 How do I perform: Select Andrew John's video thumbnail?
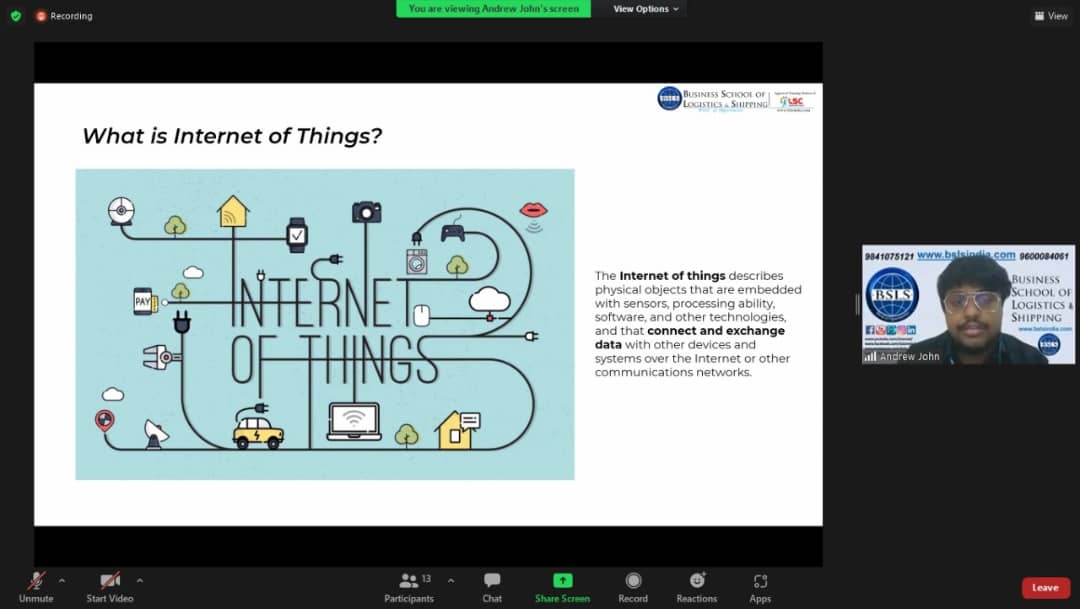[968, 304]
